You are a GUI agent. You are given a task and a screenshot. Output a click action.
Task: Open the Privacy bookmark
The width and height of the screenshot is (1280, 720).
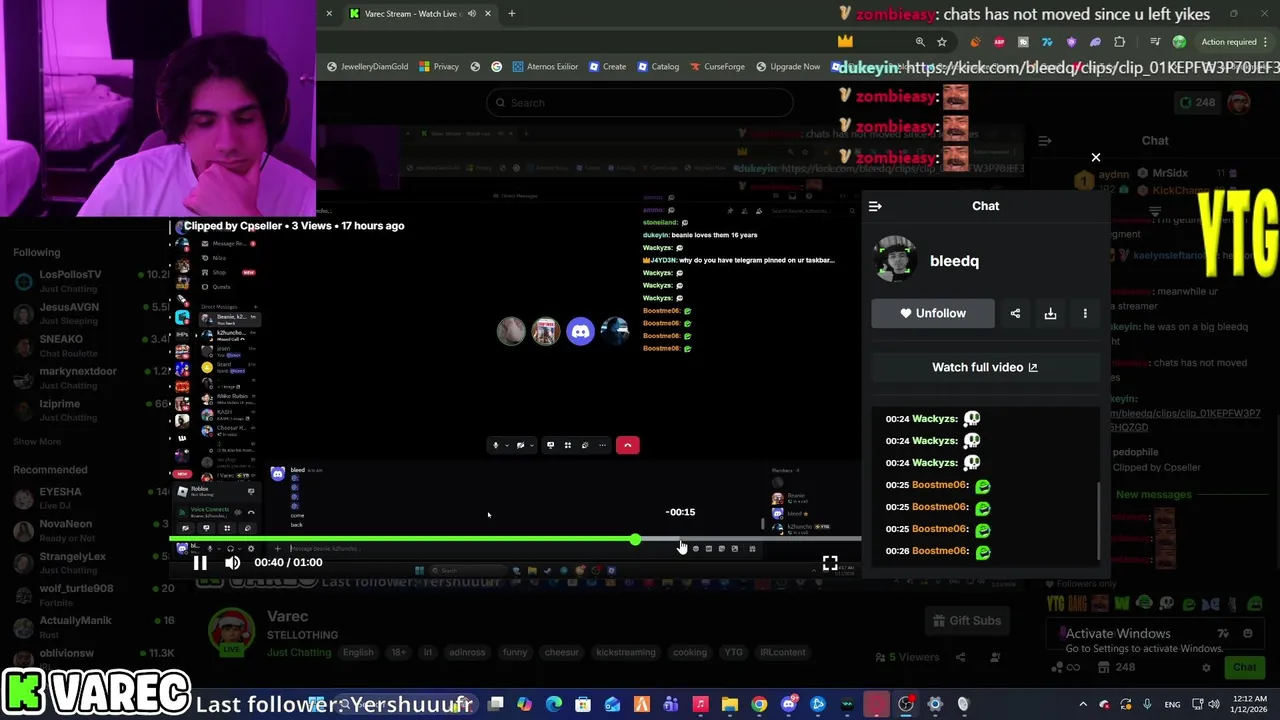point(439,67)
